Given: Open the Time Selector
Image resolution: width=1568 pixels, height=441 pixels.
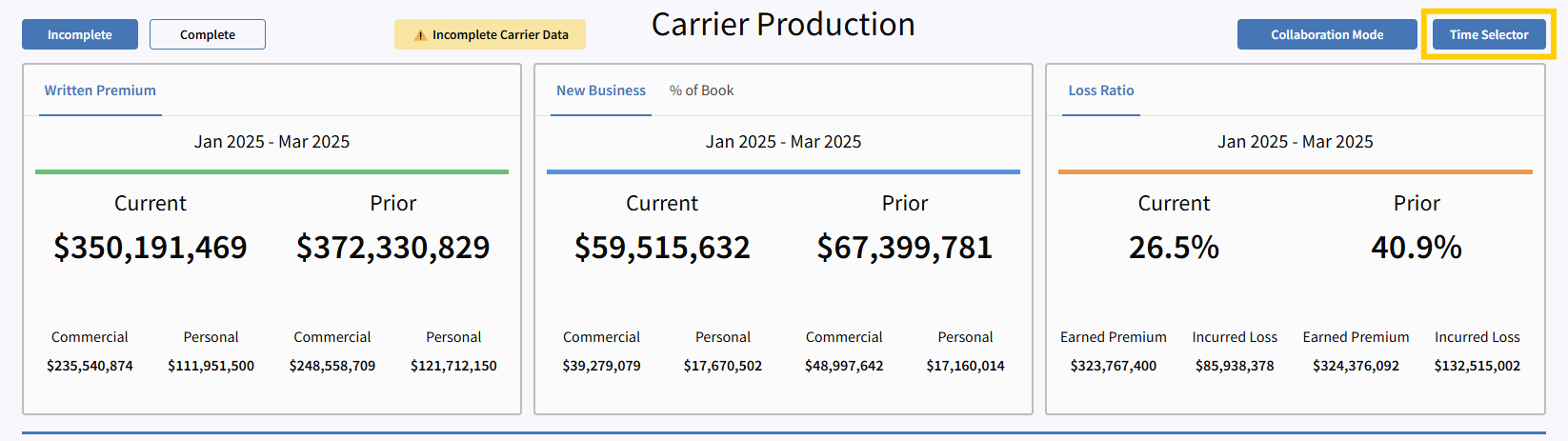Looking at the screenshot, I should (1489, 34).
